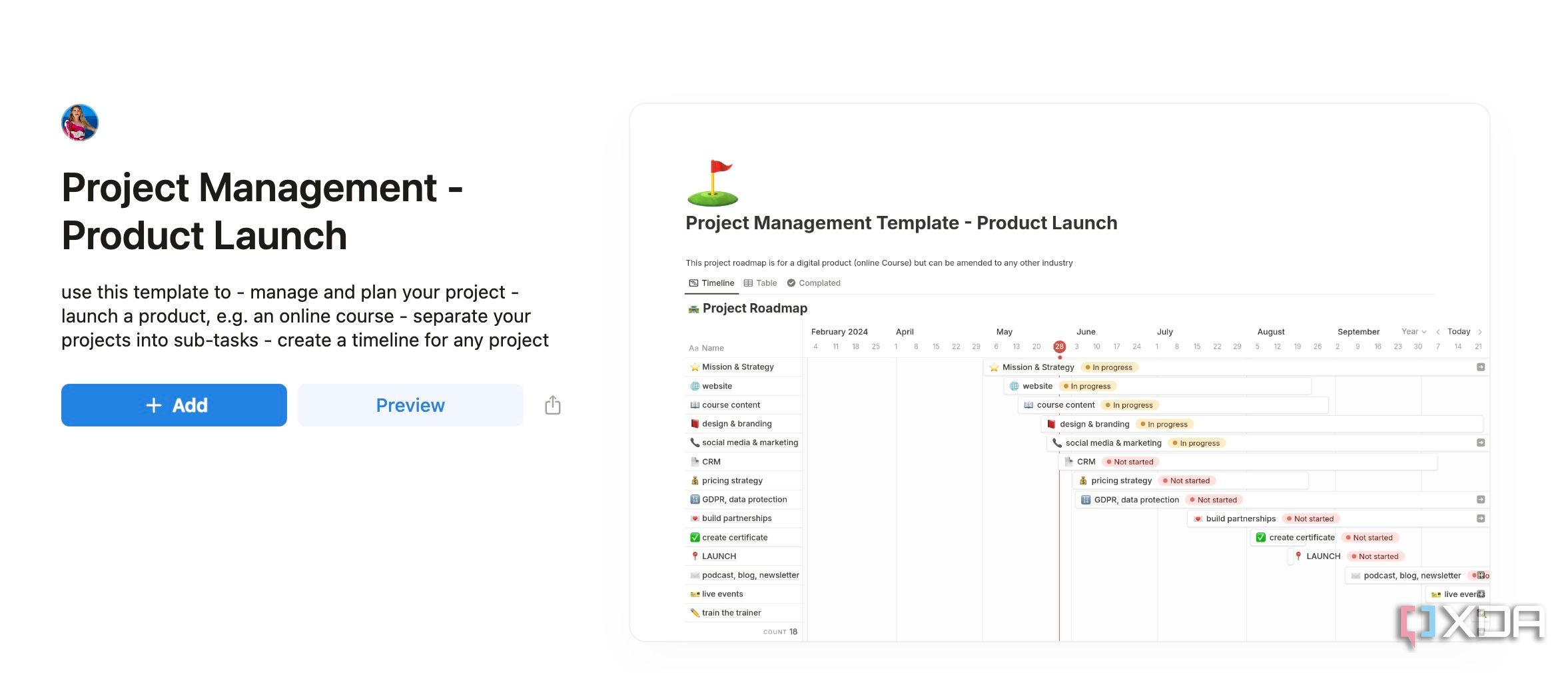This screenshot has width=1568, height=673.
Task: Click the red book icon beside design & branding in Name column
Action: click(695, 424)
